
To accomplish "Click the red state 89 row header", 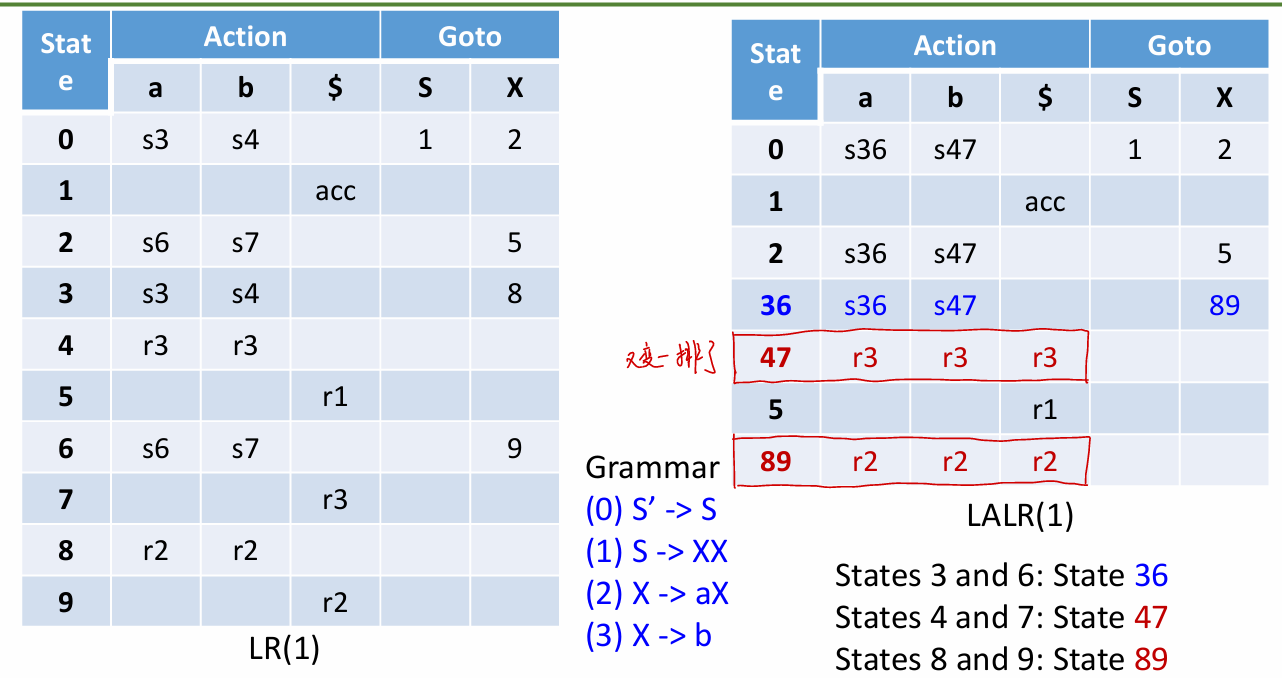I will pos(775,461).
